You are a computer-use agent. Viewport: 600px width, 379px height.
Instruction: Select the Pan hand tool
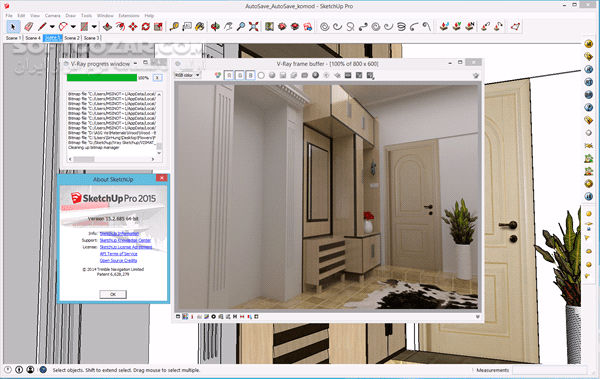(x=228, y=27)
